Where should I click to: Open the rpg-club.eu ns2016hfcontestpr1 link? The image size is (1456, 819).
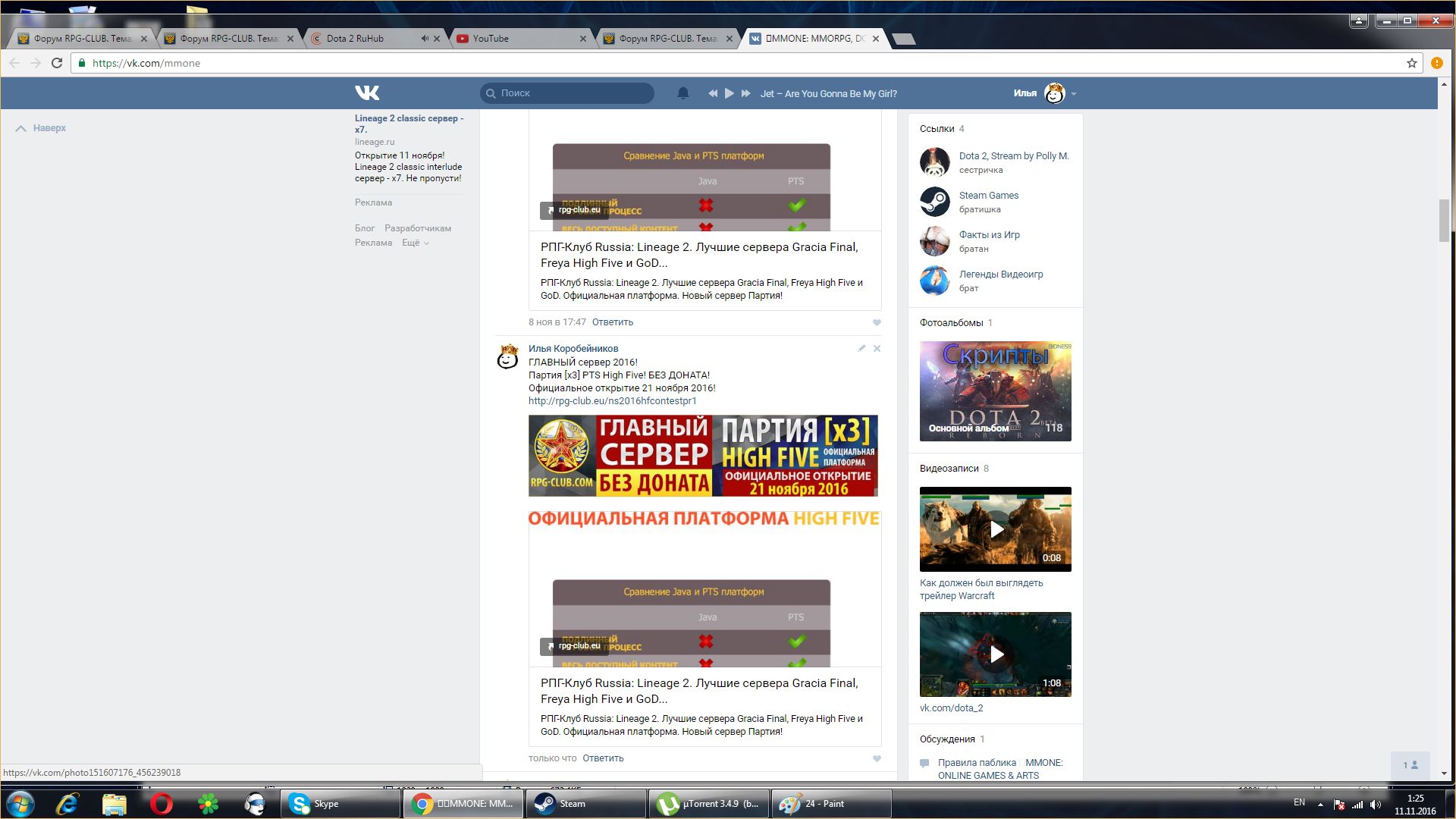tap(612, 401)
